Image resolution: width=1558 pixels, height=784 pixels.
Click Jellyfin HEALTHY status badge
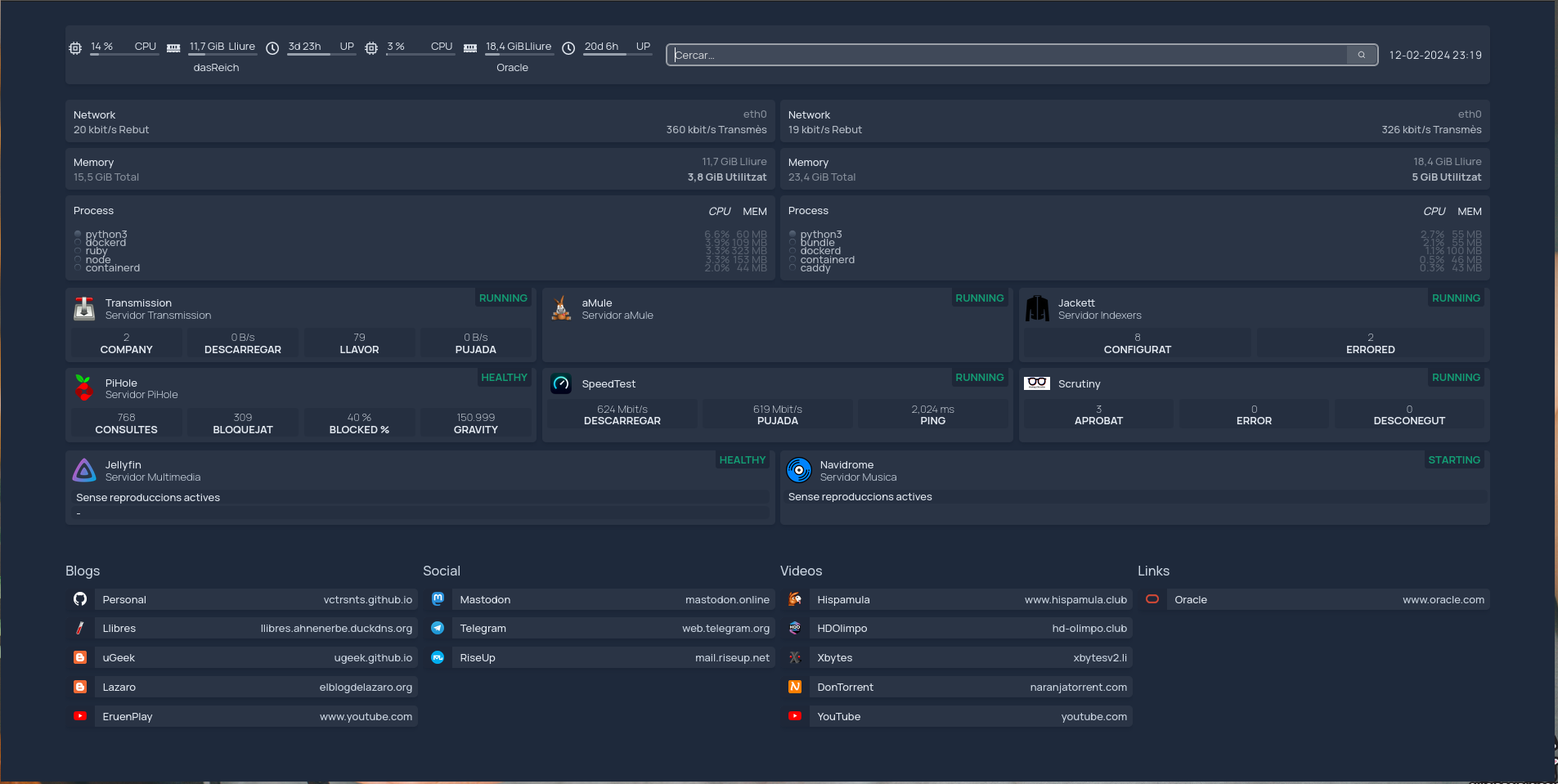pyautogui.click(x=743, y=460)
